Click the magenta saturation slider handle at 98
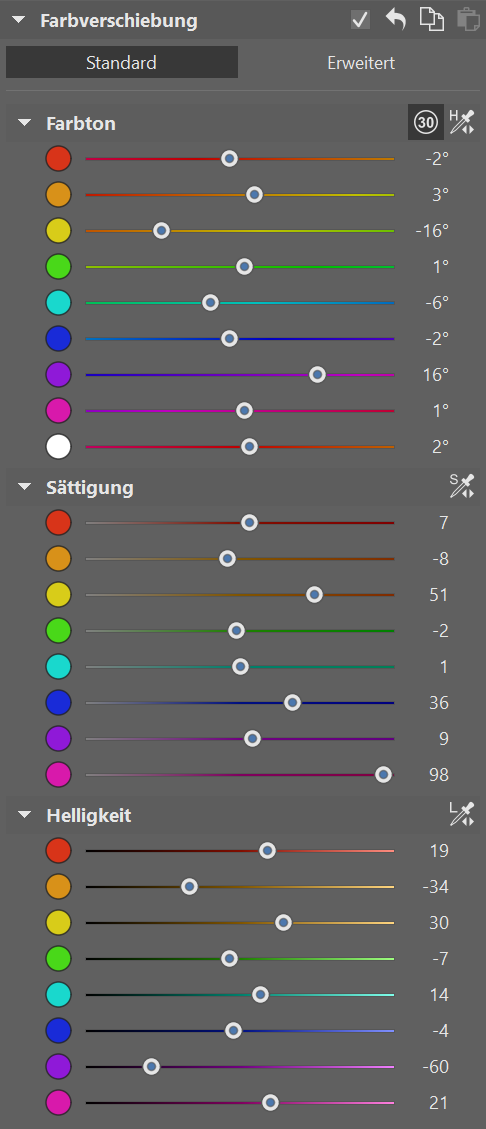The image size is (486, 1129). (384, 775)
